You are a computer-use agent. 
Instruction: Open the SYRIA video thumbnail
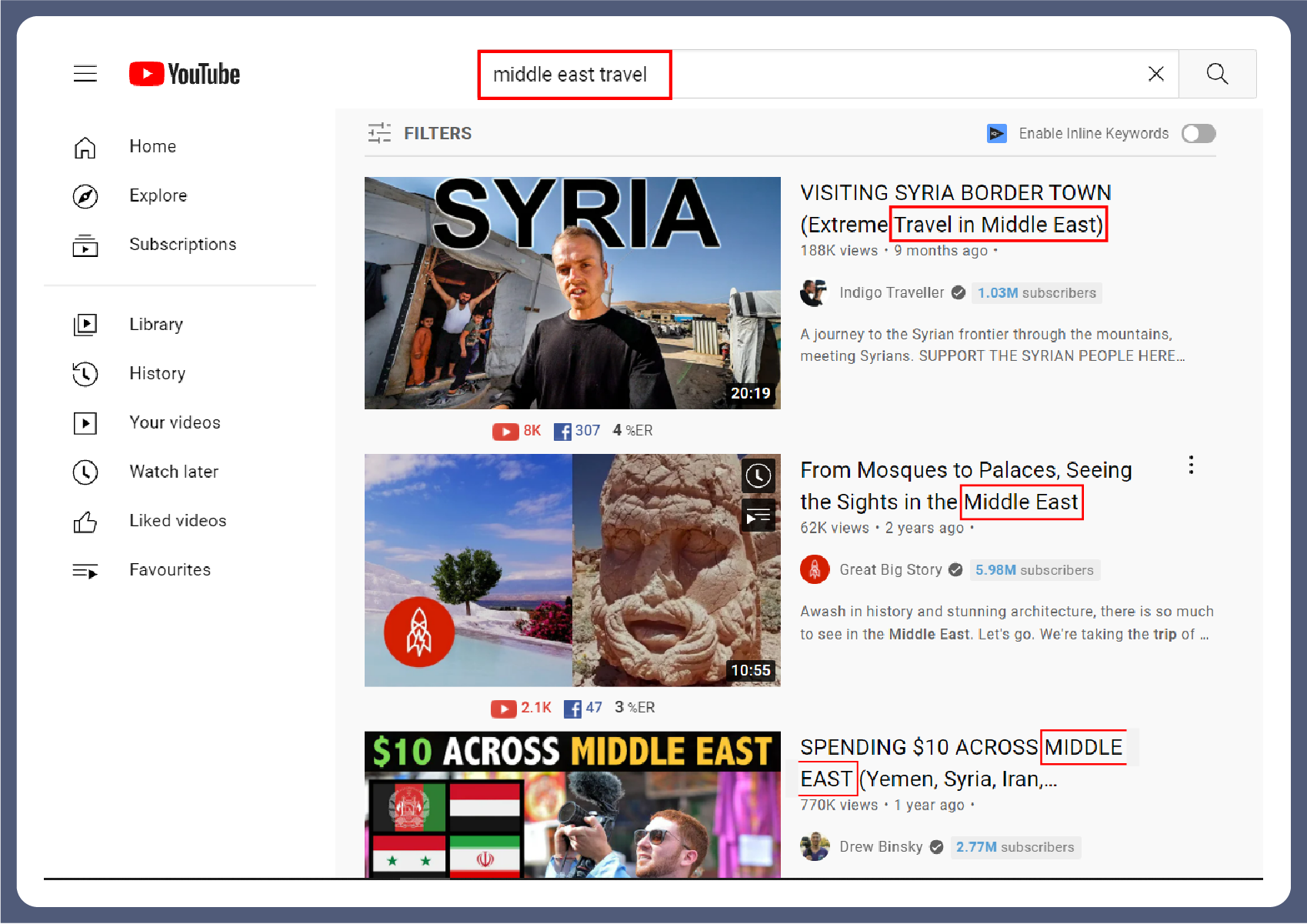(572, 292)
